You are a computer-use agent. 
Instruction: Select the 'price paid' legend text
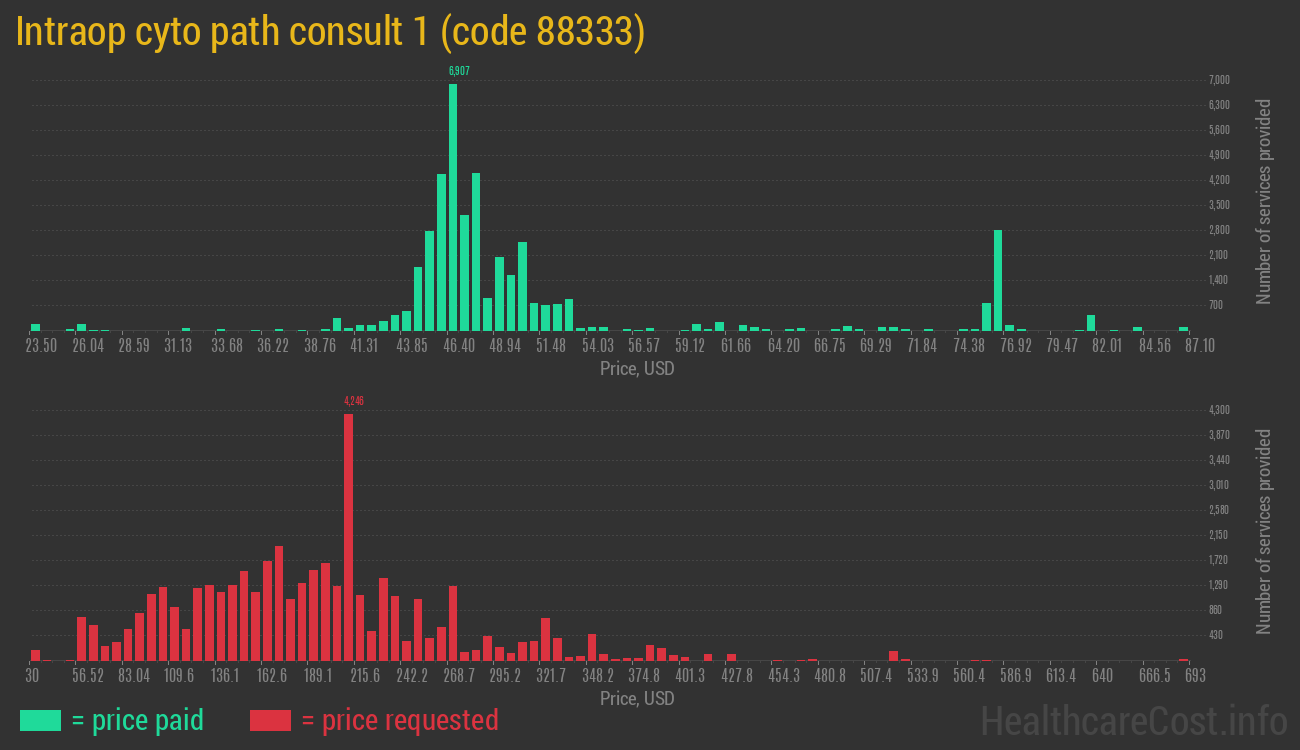(138, 720)
